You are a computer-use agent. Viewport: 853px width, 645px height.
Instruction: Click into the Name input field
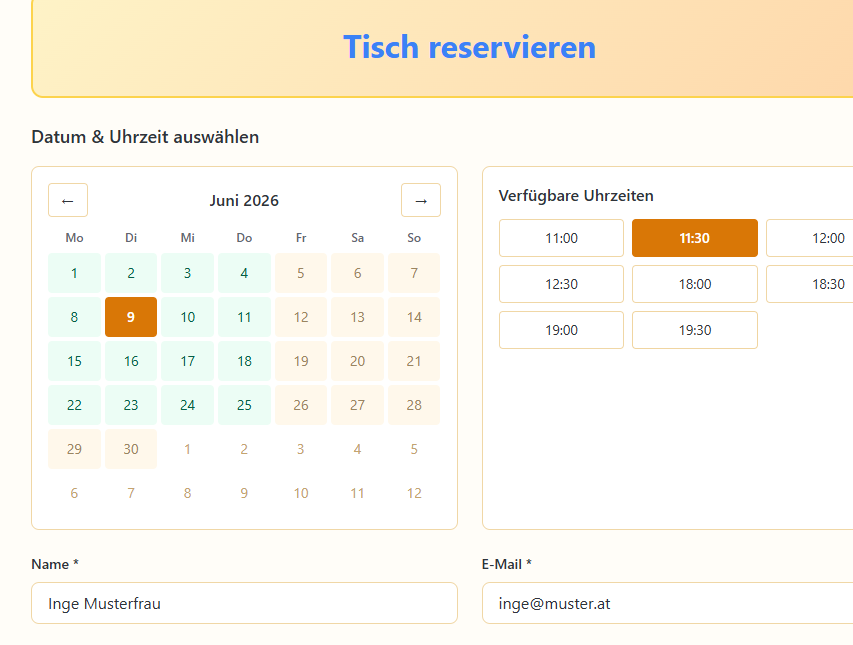point(244,603)
